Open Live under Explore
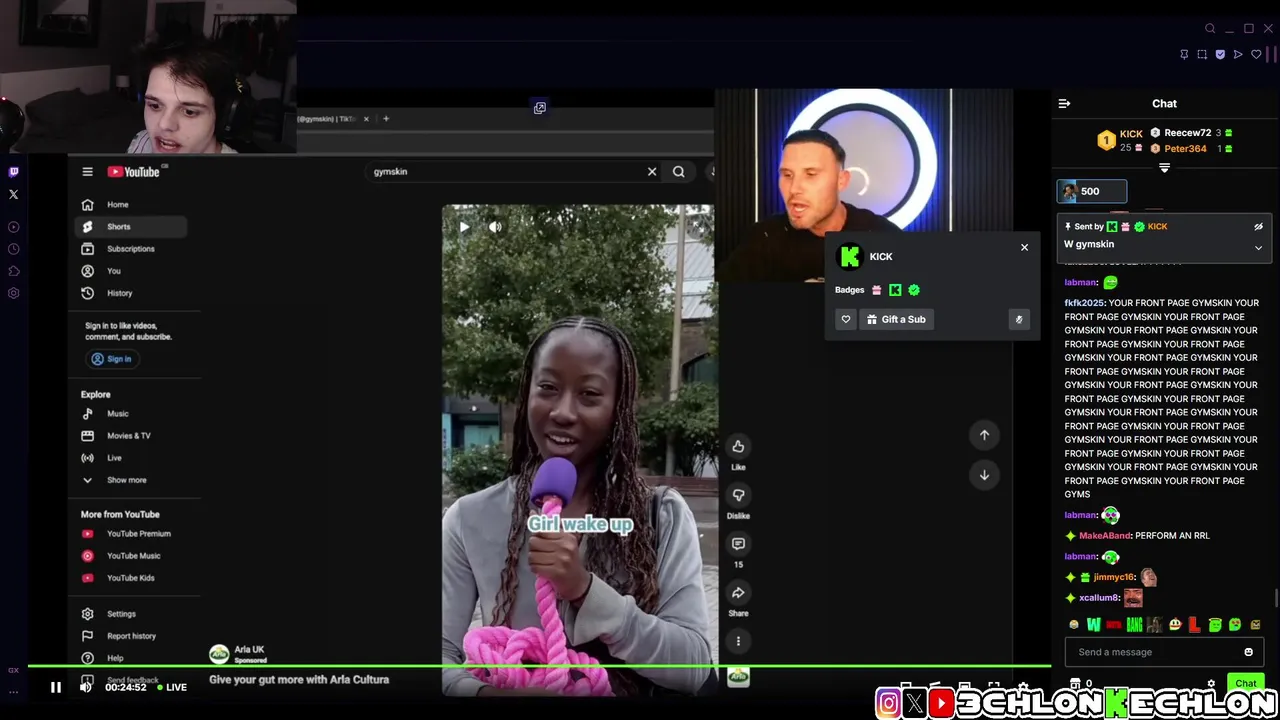 coord(132,458)
